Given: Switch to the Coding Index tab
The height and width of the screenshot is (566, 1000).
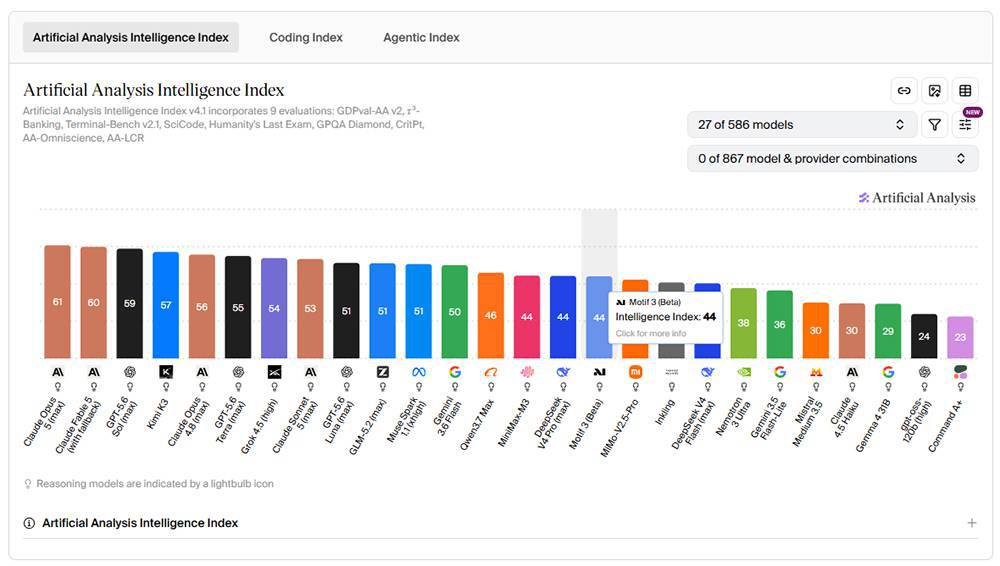Looking at the screenshot, I should pos(305,38).
